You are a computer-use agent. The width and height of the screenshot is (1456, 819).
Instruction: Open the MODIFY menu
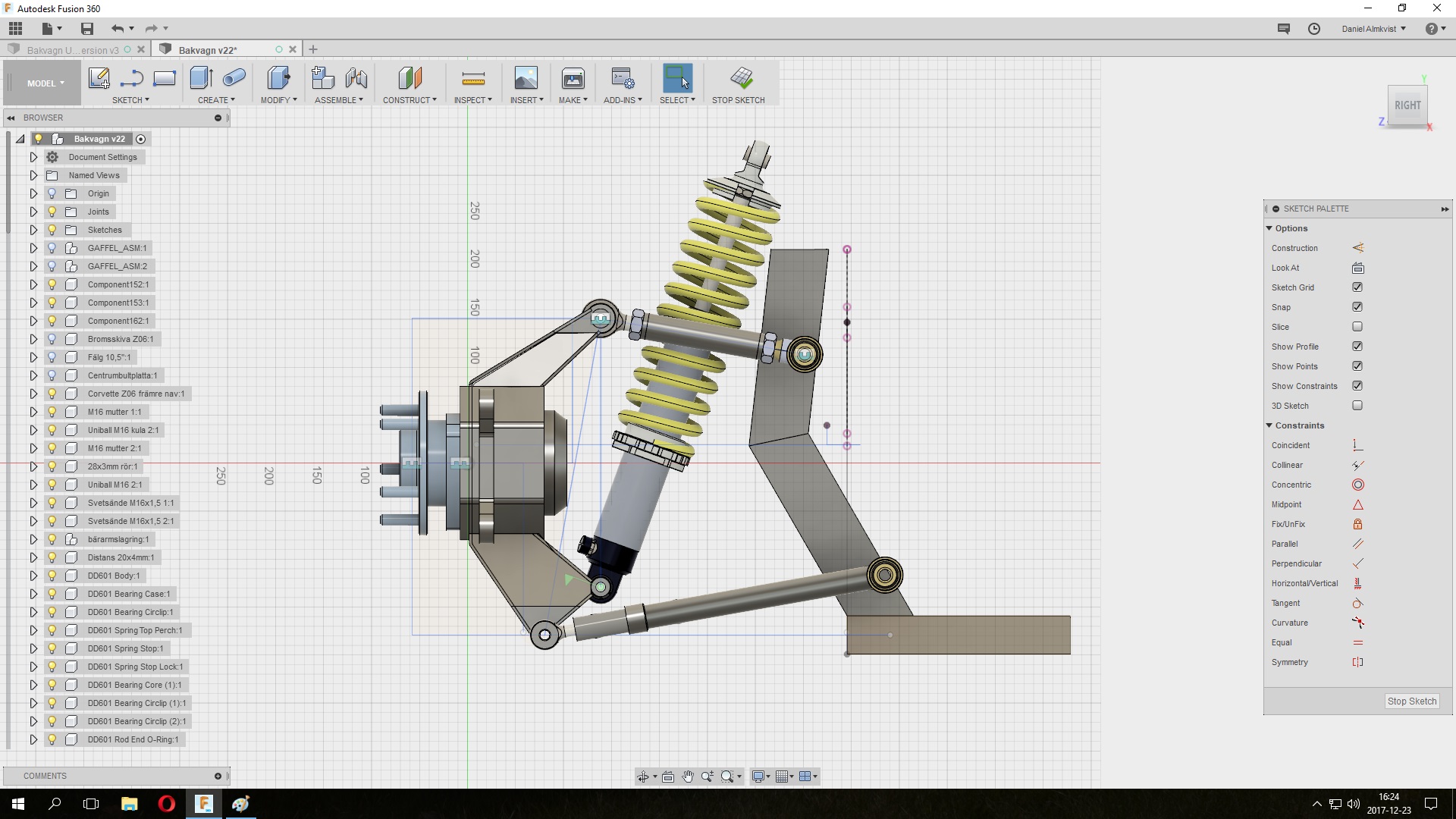(278, 100)
